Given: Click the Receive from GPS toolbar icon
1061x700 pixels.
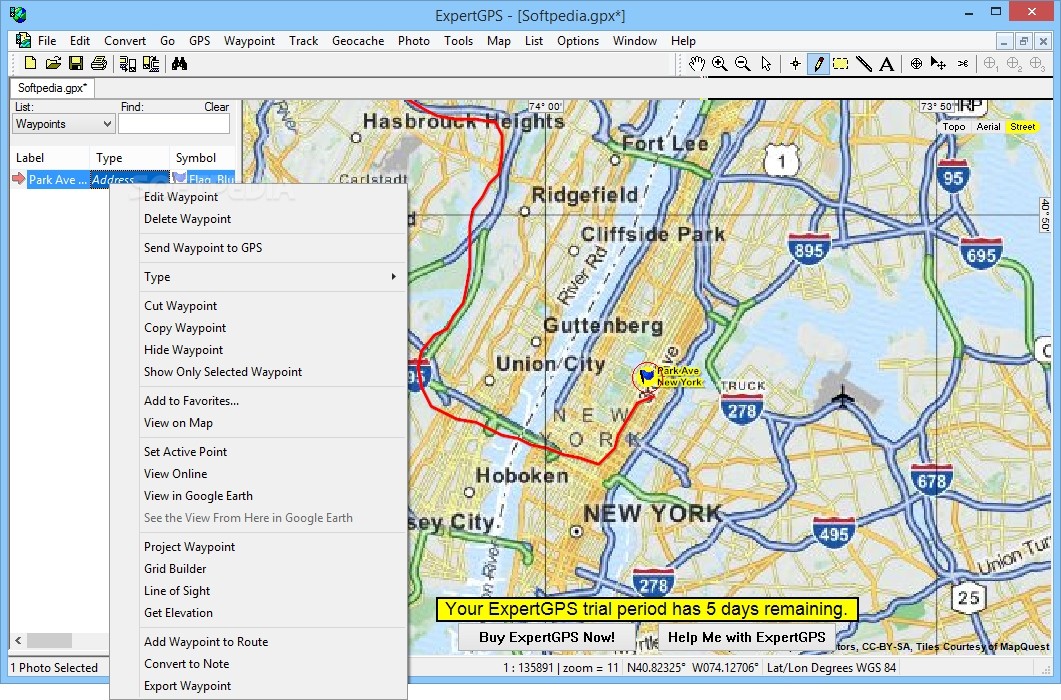Looking at the screenshot, I should pos(151,64).
